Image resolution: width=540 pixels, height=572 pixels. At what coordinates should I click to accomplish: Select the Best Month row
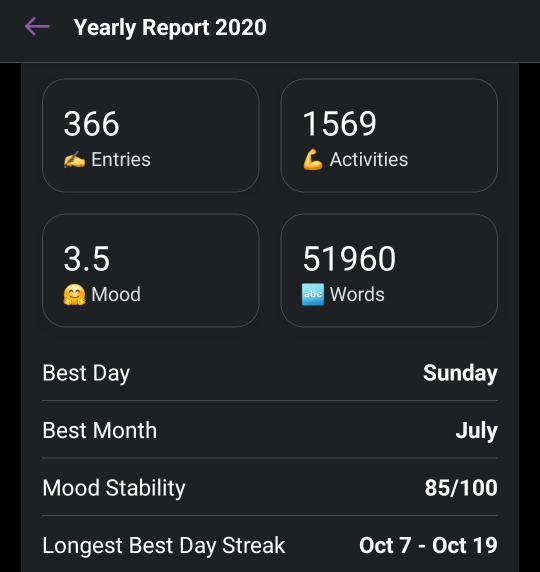(270, 430)
